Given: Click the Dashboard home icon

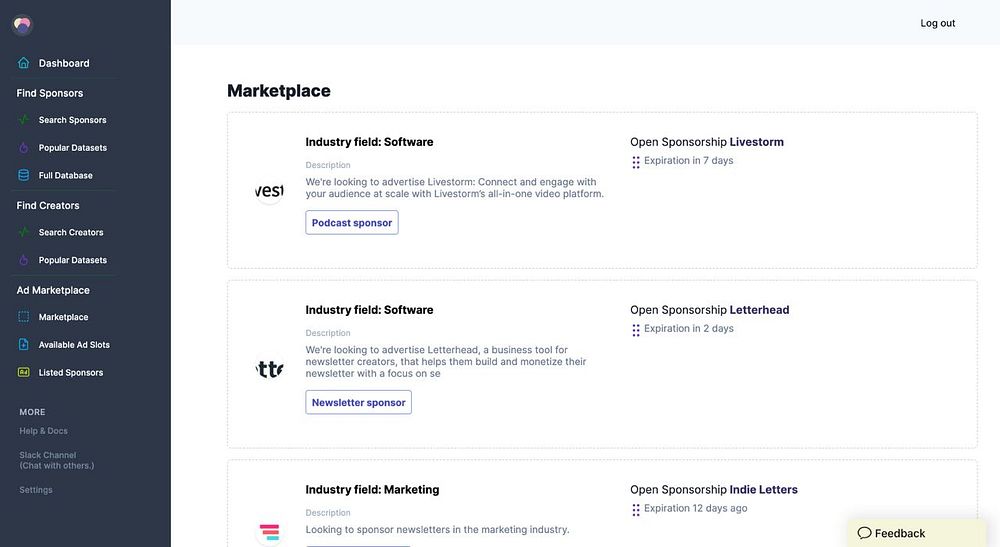Looking at the screenshot, I should pyautogui.click(x=24, y=62).
